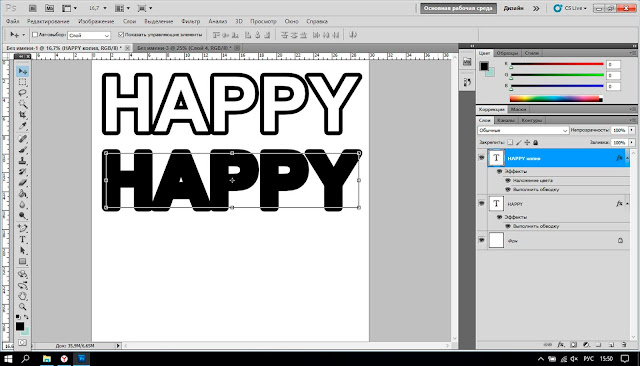Enable the Автовыбор checkbox
640x366 pixels.
point(35,35)
